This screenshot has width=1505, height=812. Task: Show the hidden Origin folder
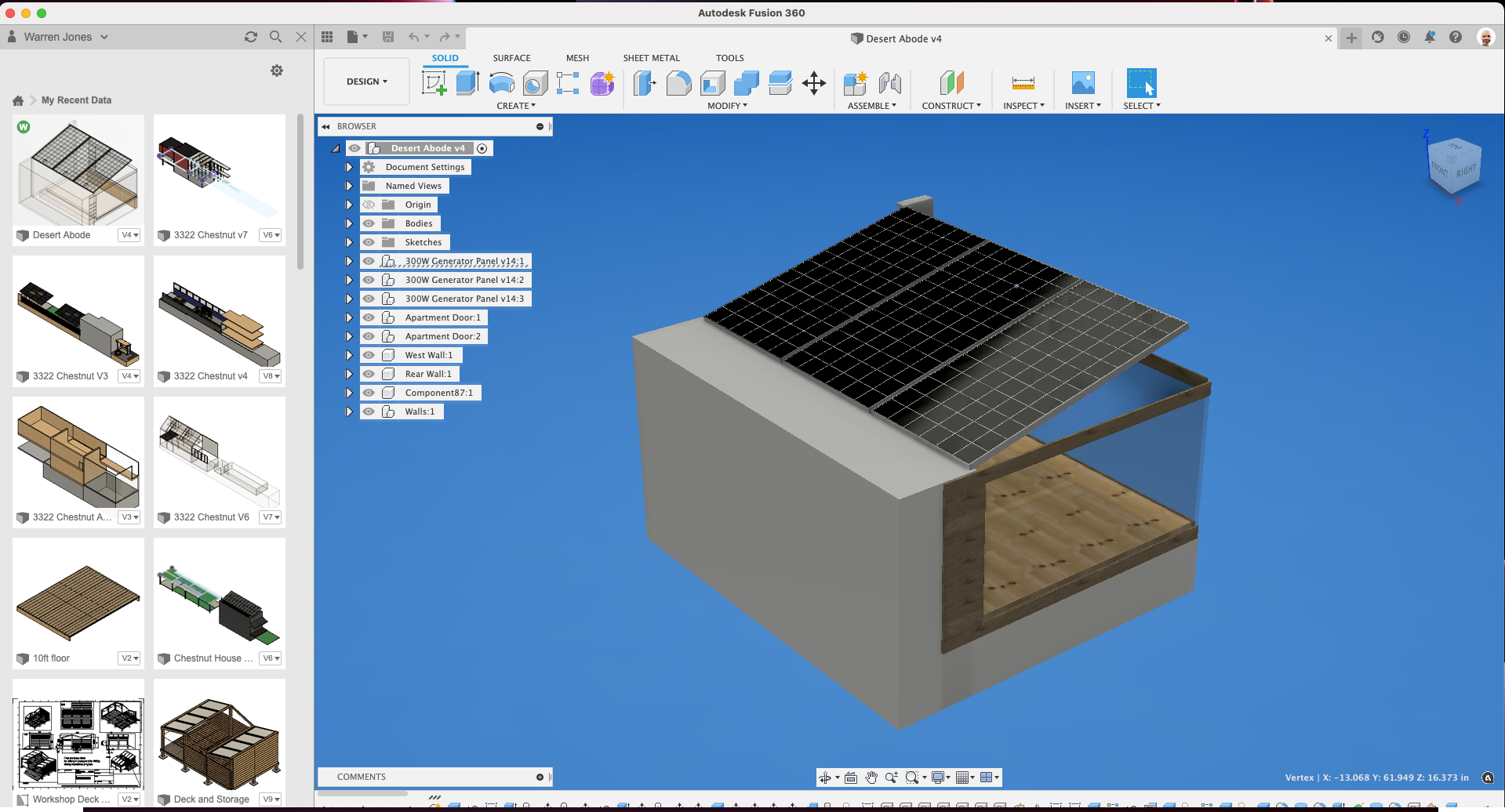pos(369,205)
